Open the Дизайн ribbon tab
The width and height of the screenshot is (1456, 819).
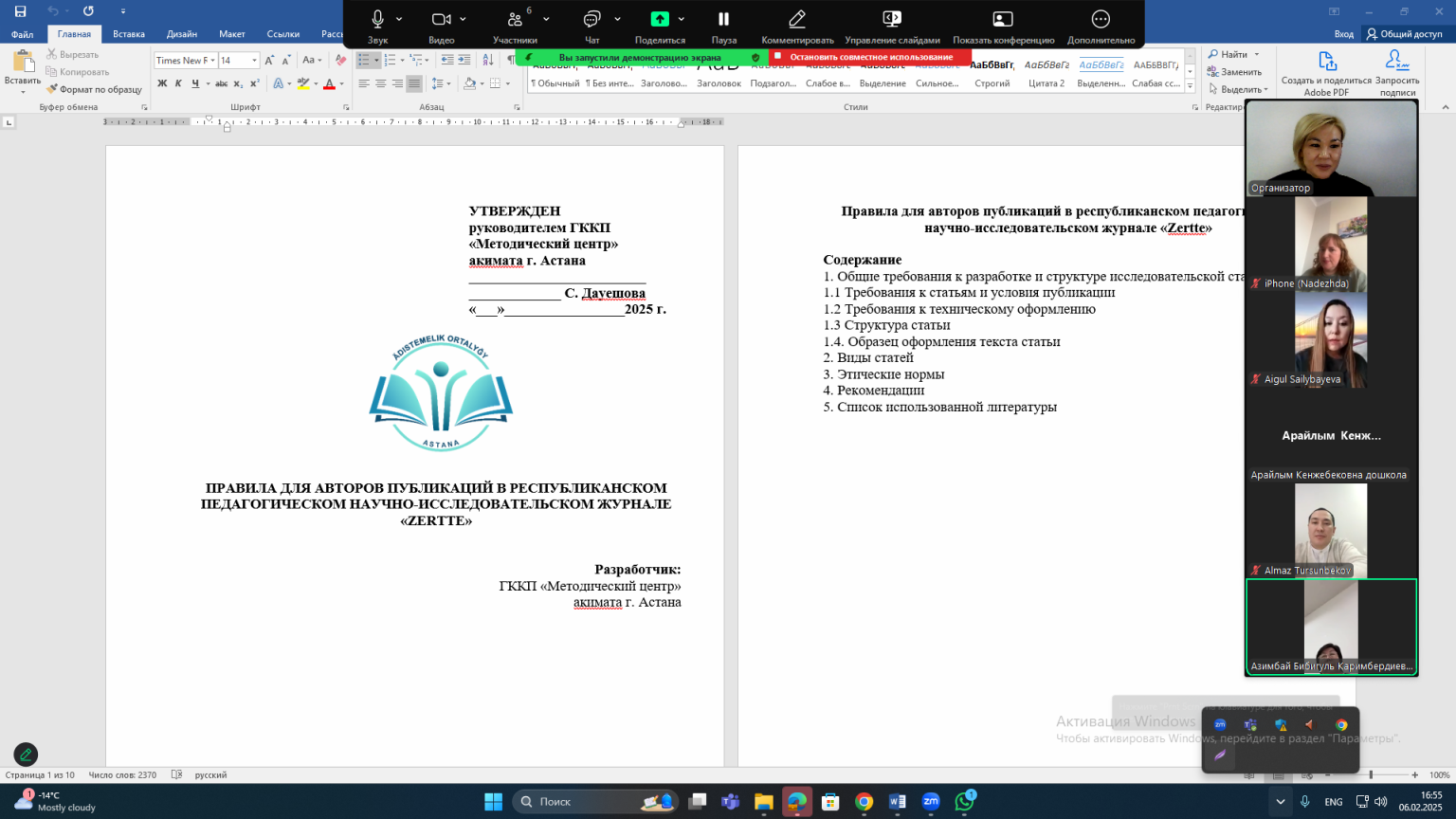click(x=182, y=34)
